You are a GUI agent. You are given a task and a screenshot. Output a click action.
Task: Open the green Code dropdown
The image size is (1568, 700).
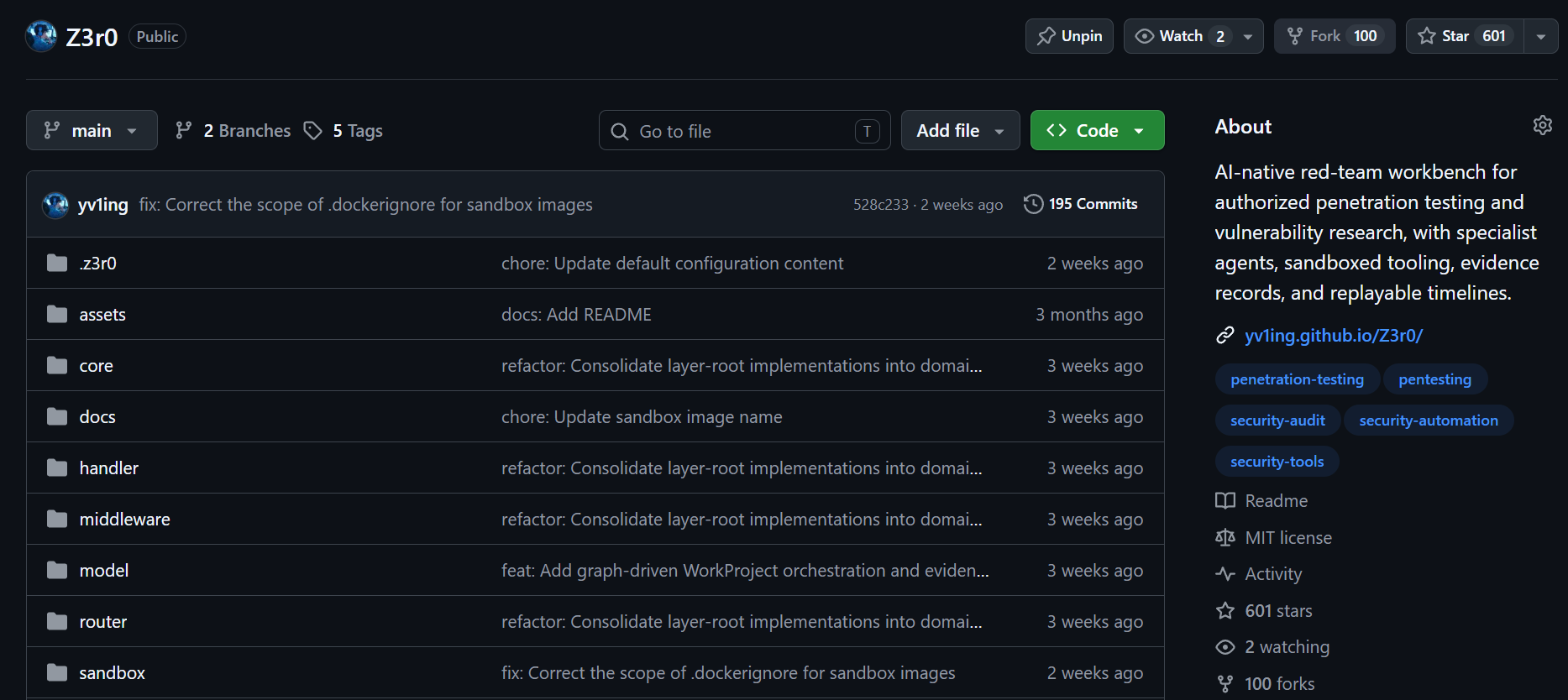(x=1097, y=130)
